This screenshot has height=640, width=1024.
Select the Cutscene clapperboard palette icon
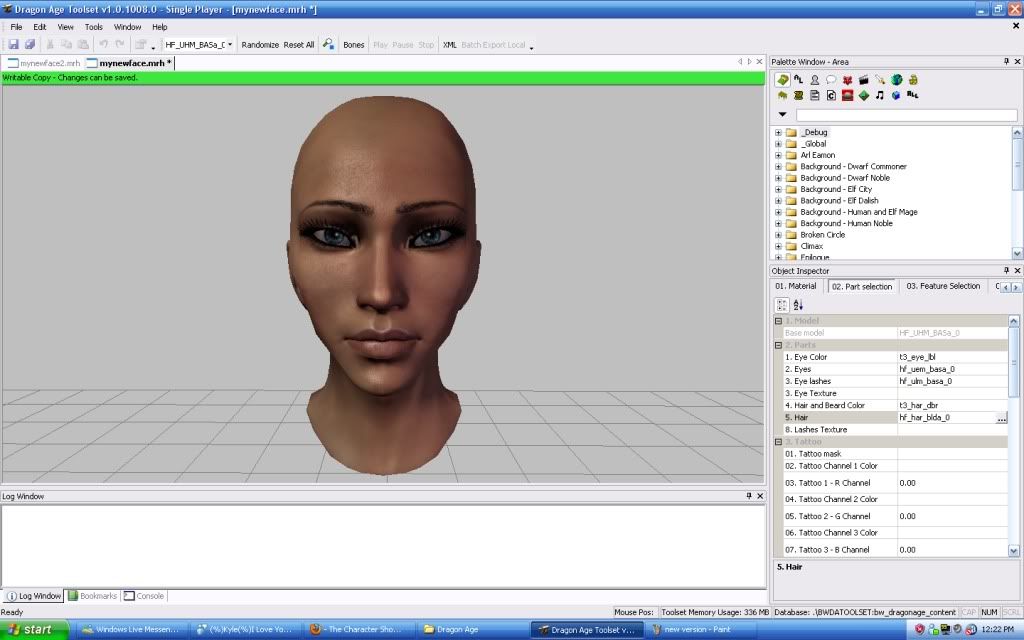(864, 80)
